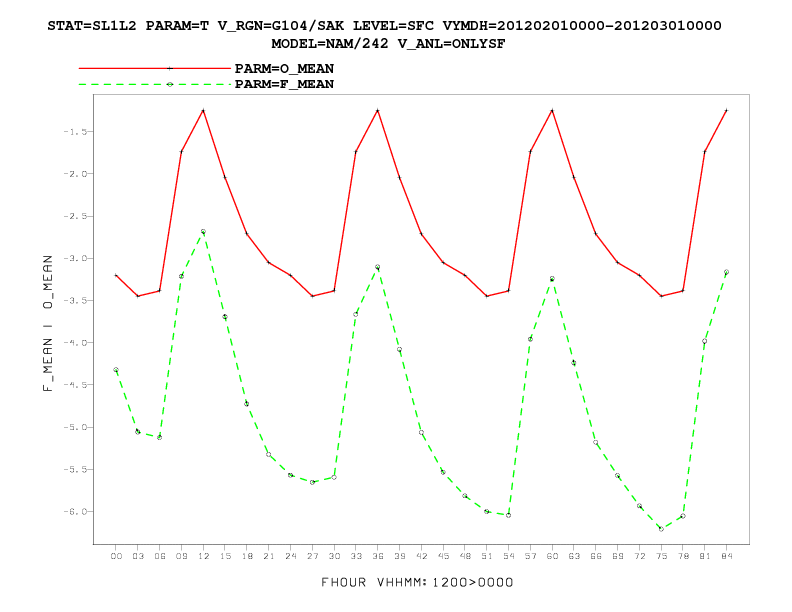792x612 pixels.
Task: Click the 42 x-axis tick label
Action: (421, 556)
